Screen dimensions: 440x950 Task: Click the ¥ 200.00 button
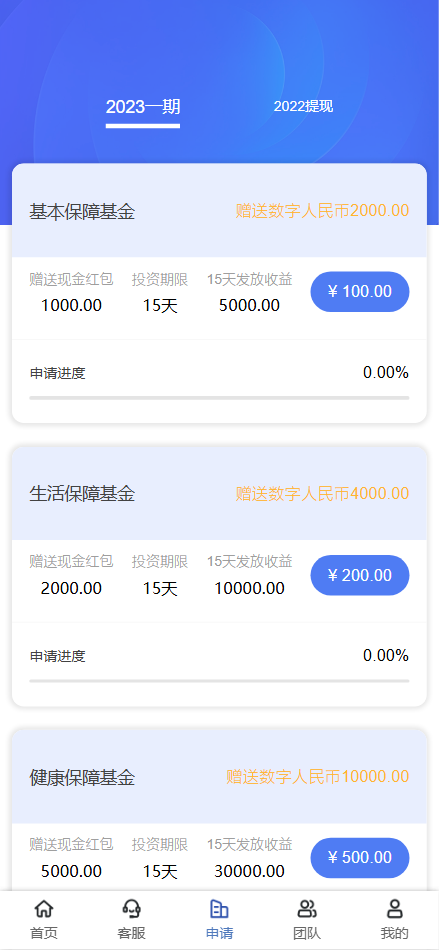(360, 575)
